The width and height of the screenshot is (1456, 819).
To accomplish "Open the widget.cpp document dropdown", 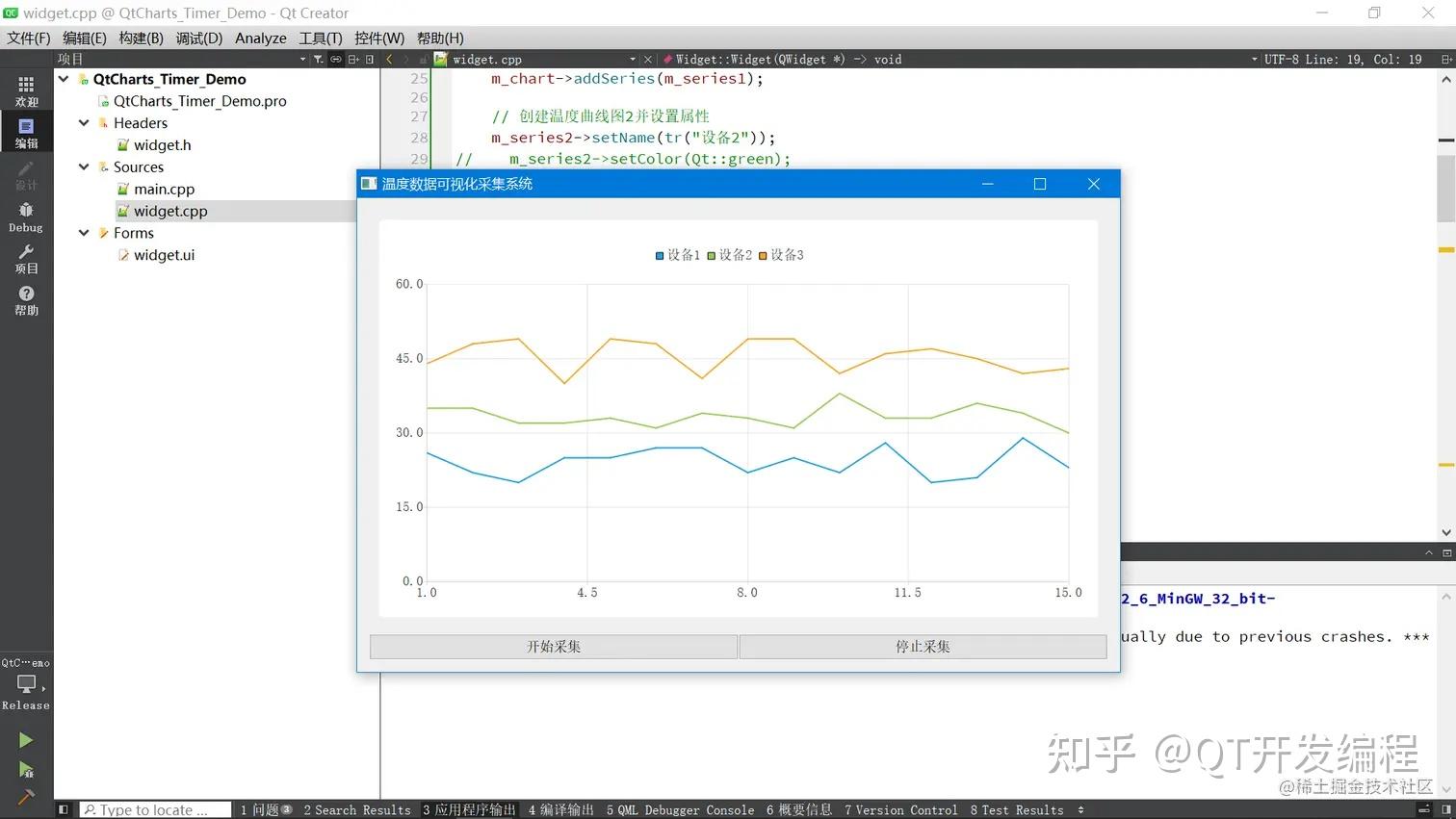I will tap(631, 59).
